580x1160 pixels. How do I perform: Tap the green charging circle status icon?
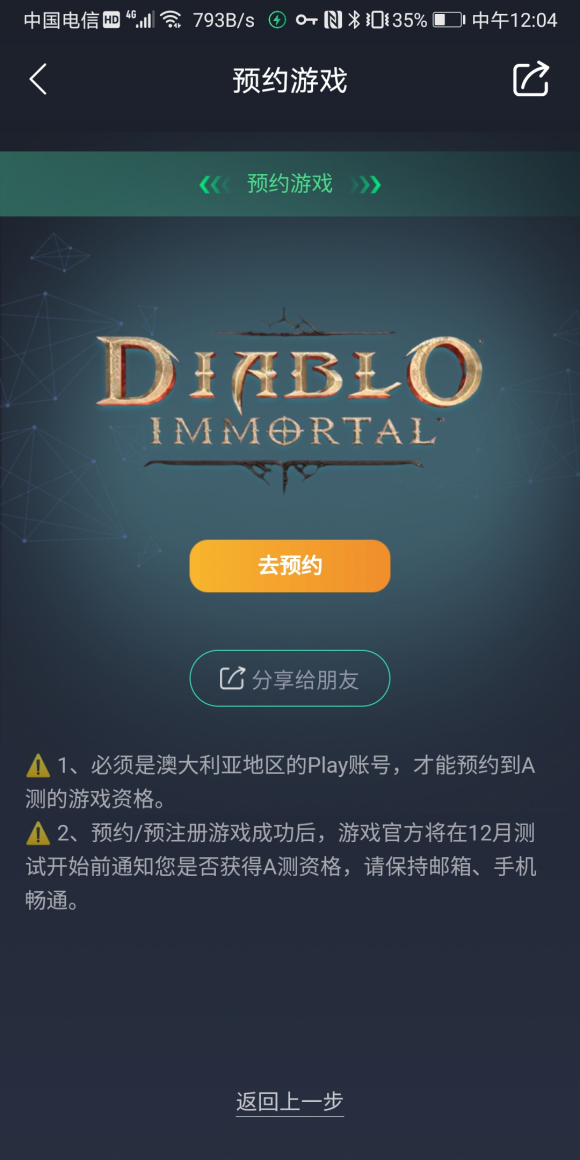277,20
